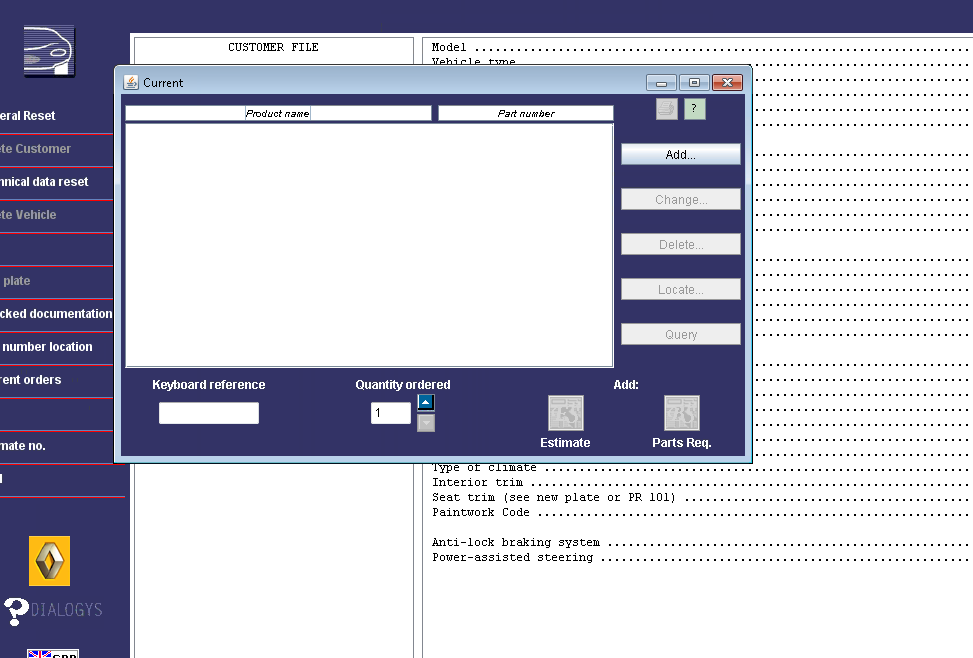Open help via the question mark icon
Viewport: 973px width, 658px height.
(x=694, y=109)
